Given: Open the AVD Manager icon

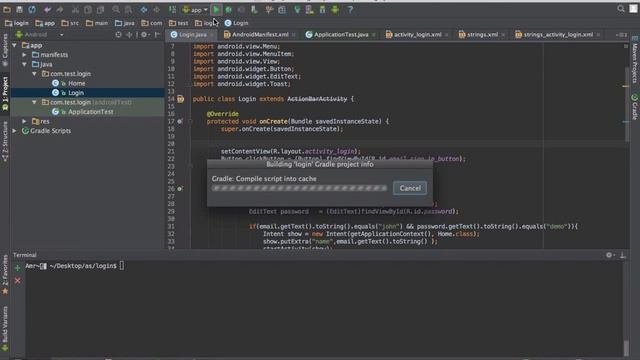Looking at the screenshot, I should point(310,9).
